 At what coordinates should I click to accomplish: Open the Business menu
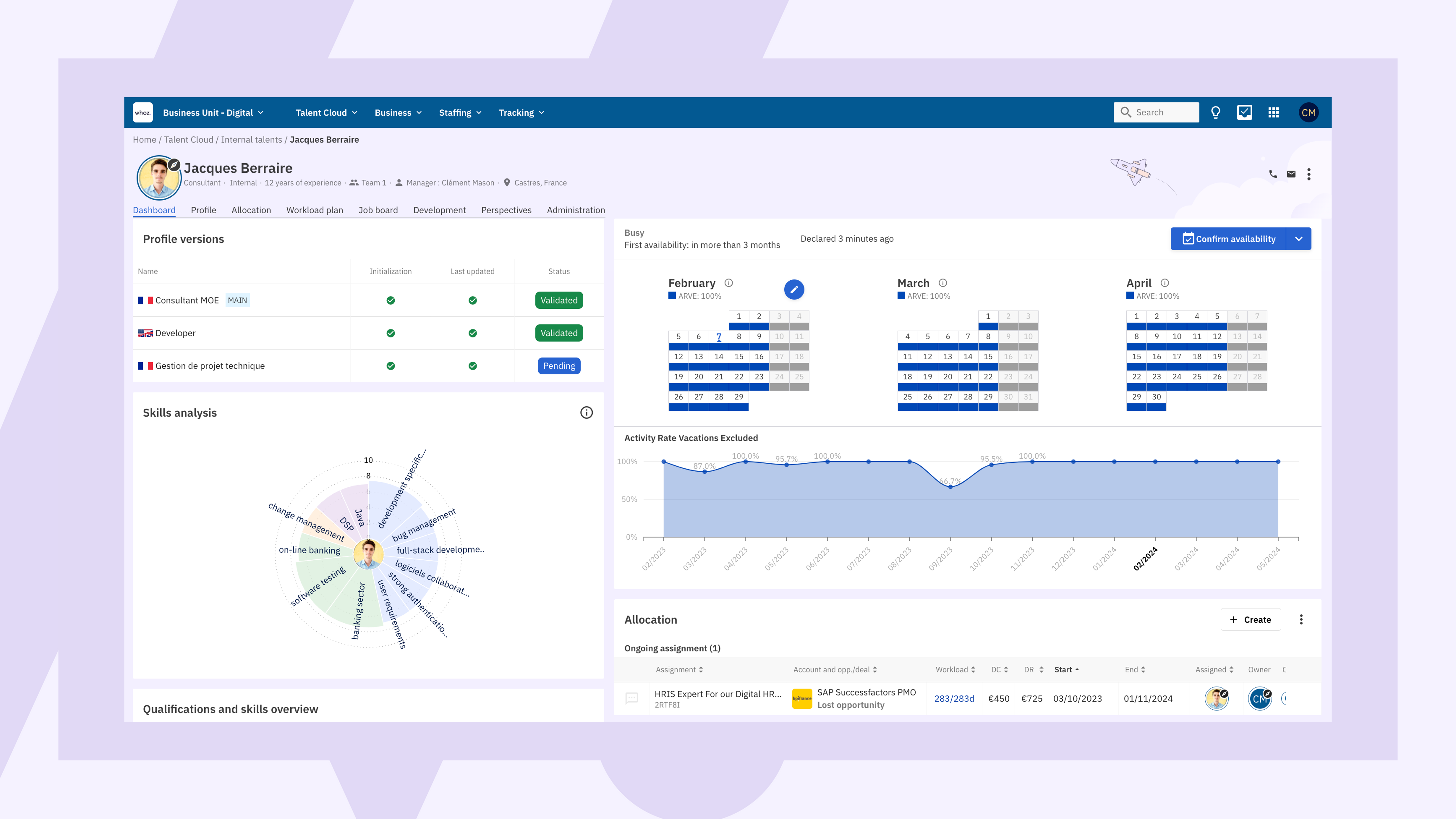pyautogui.click(x=398, y=113)
